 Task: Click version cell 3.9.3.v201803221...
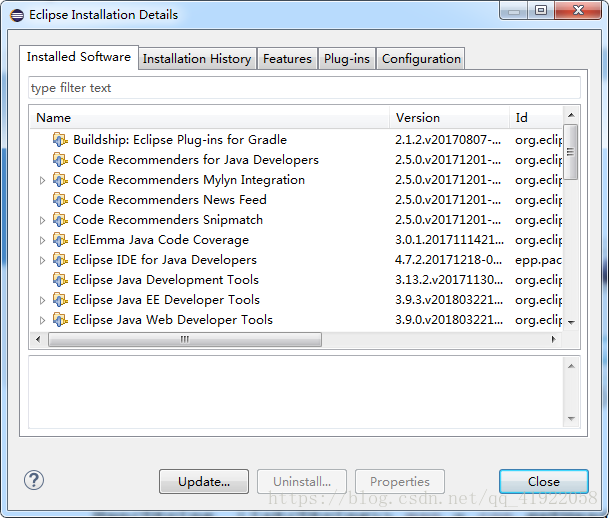(449, 300)
